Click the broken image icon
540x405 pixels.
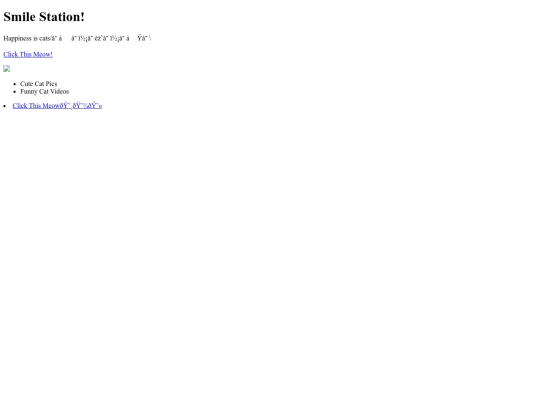7,69
